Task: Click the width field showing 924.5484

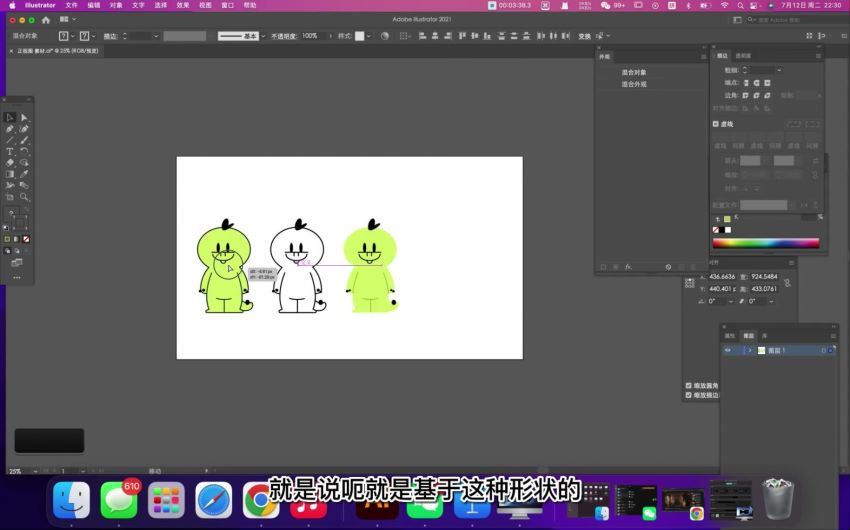Action: tap(764, 276)
